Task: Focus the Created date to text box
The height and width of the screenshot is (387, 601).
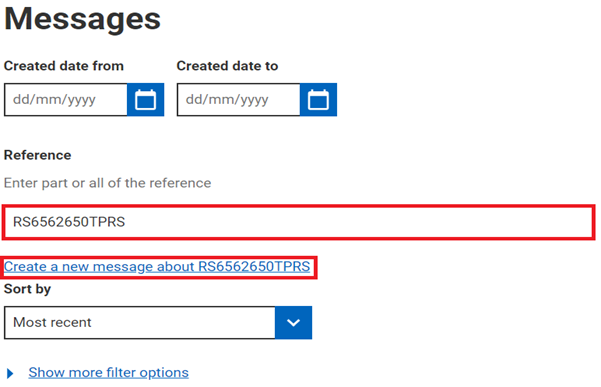Action: point(238,100)
